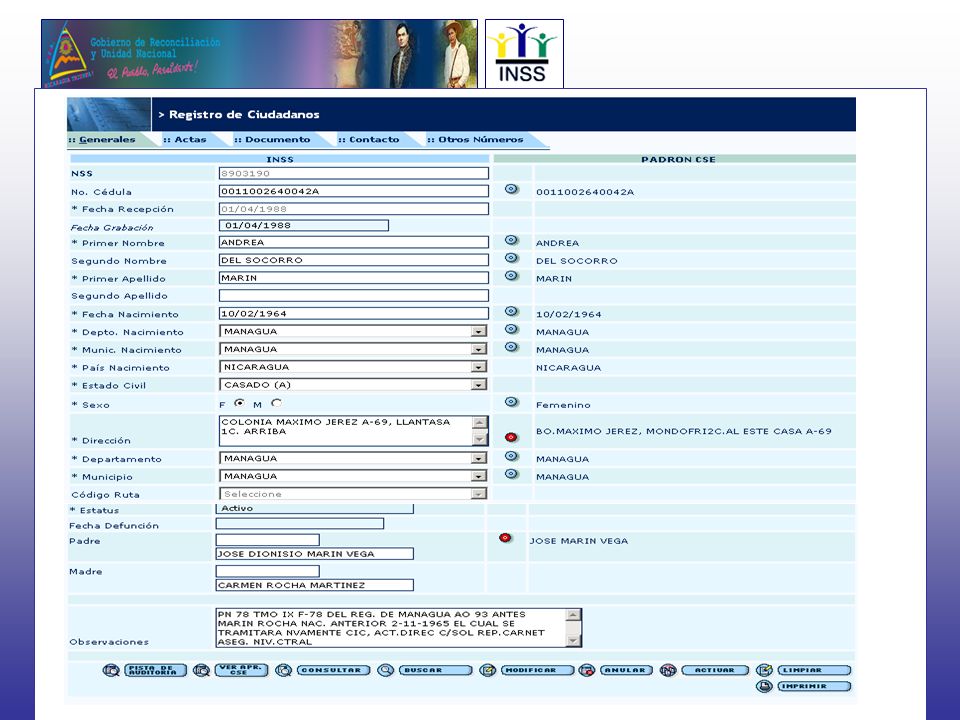960x720 pixels.
Task: Click the Activar button
Action: (715, 670)
